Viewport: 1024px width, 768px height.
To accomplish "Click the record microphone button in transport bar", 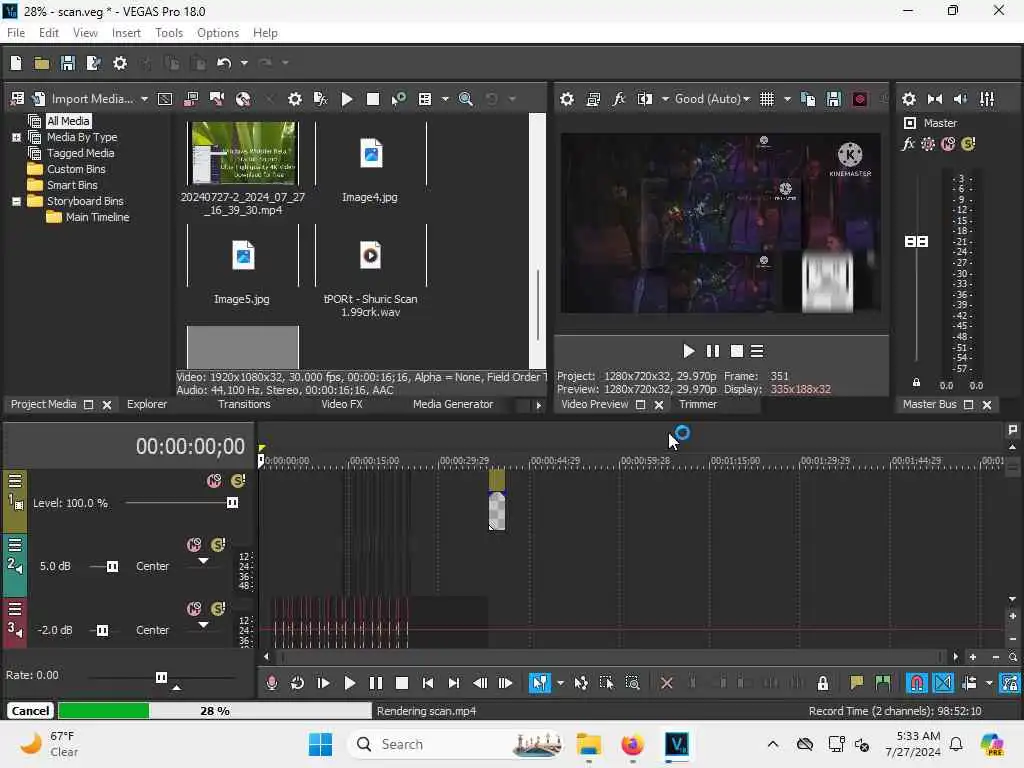I will click(x=272, y=683).
